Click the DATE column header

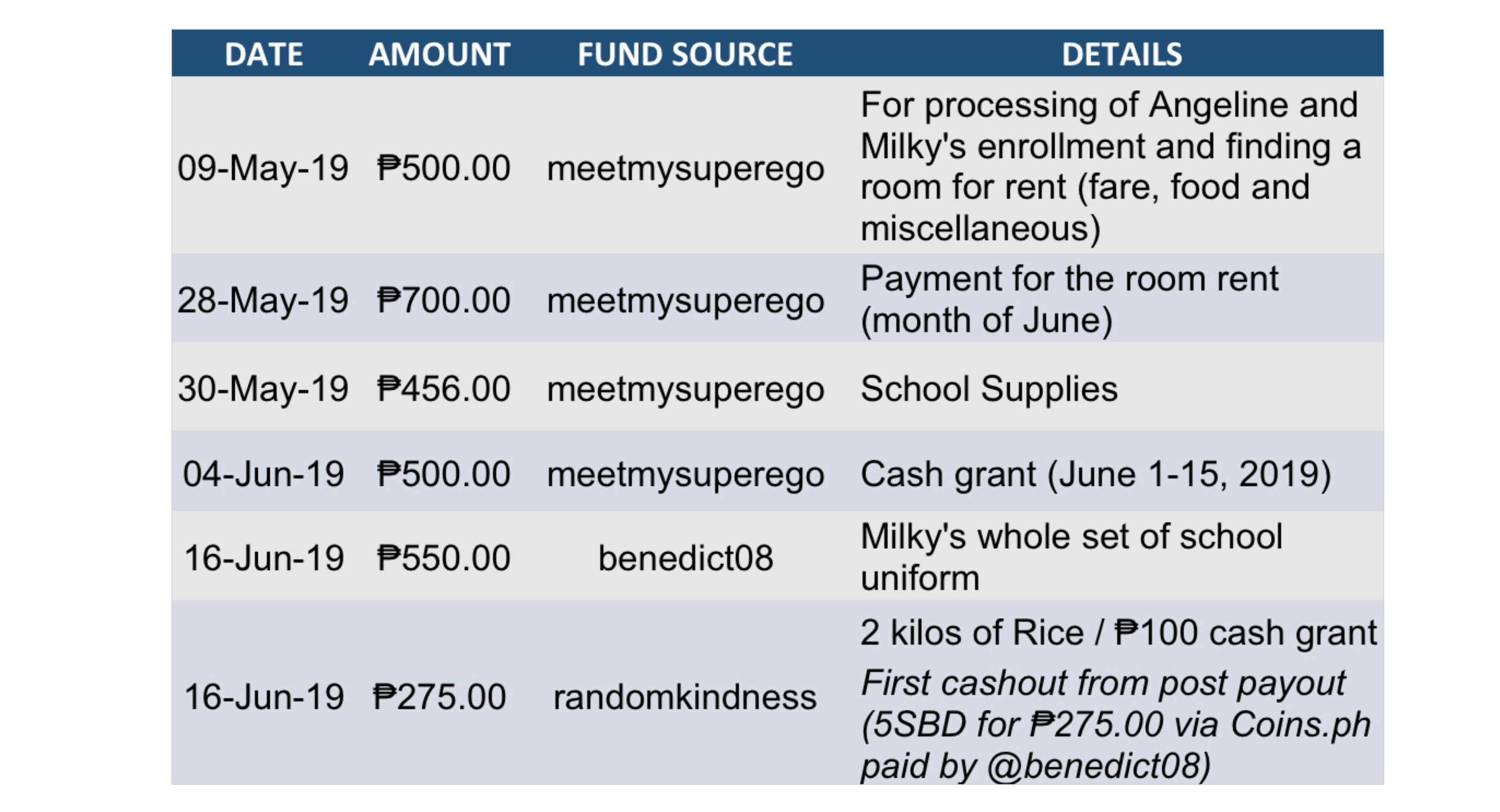pyautogui.click(x=264, y=54)
